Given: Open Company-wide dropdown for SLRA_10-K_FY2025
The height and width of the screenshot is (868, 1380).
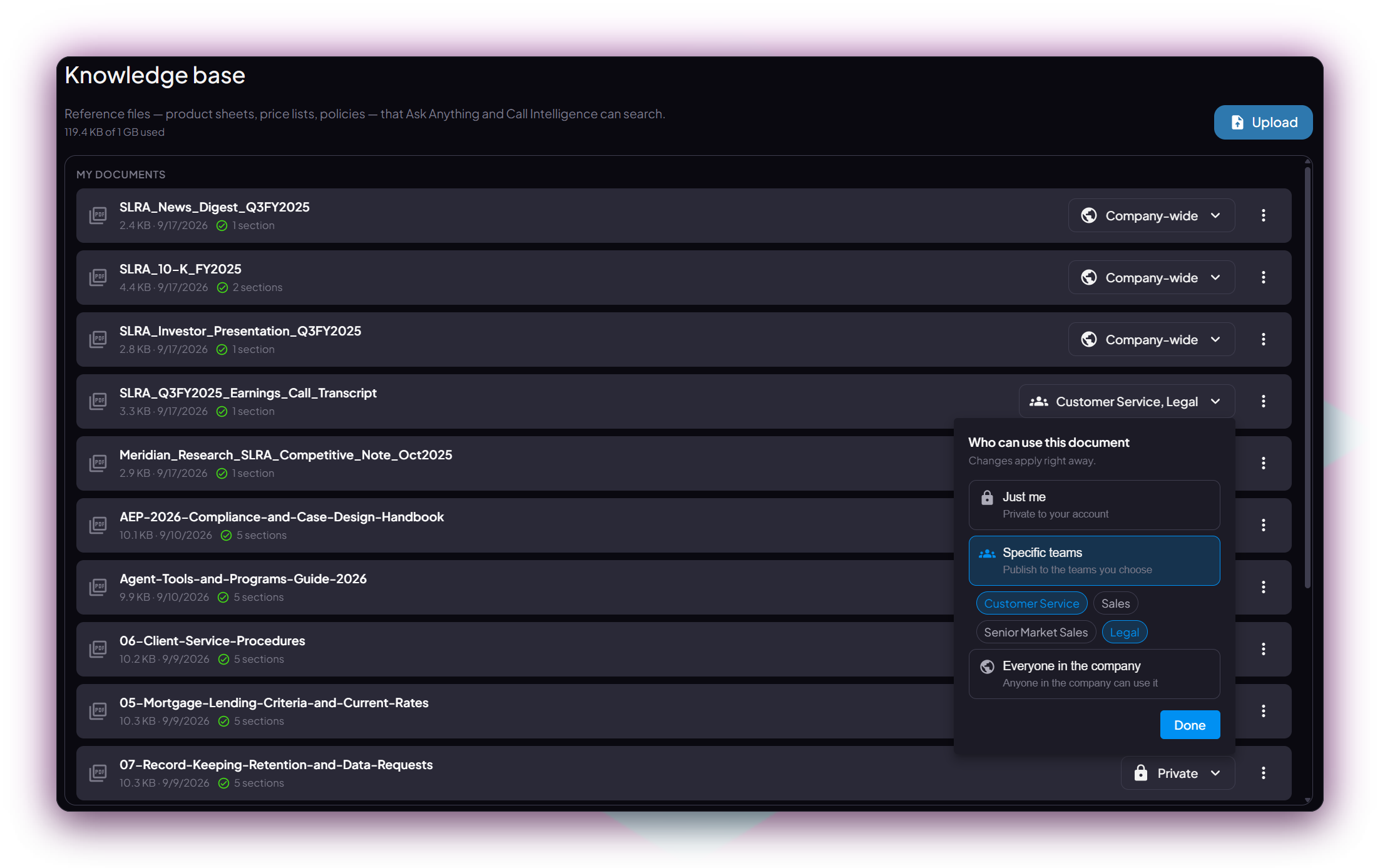Looking at the screenshot, I should click(1151, 277).
